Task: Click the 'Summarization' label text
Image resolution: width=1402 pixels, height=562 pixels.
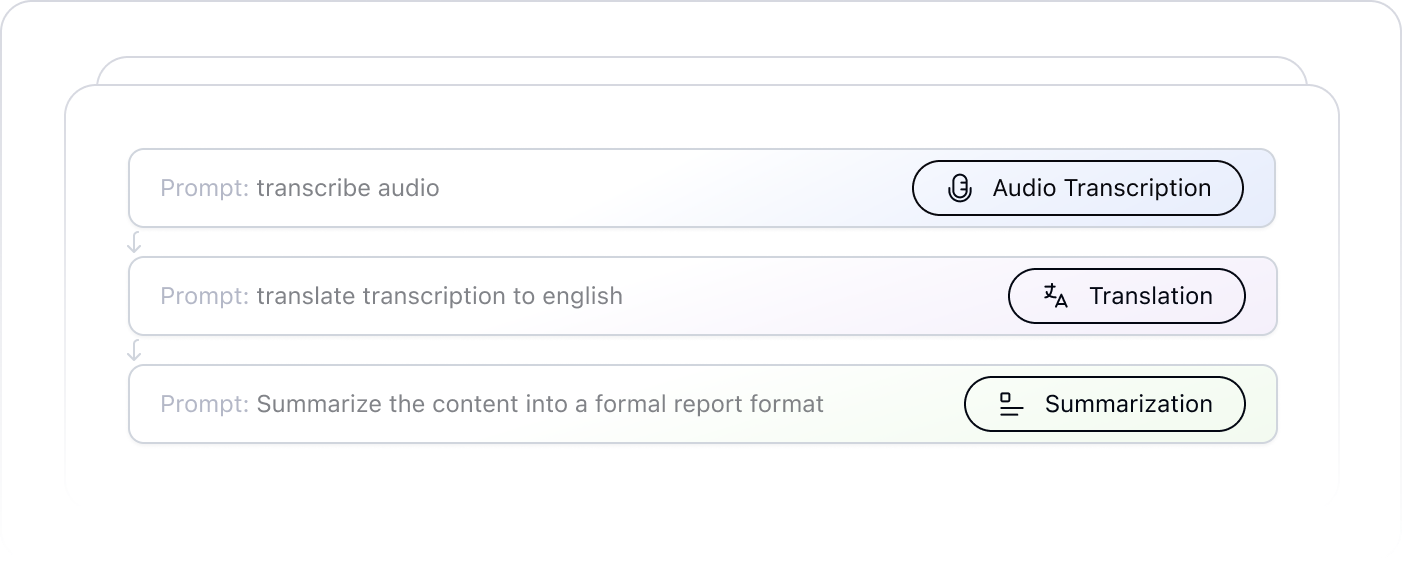Action: pyautogui.click(x=1129, y=404)
